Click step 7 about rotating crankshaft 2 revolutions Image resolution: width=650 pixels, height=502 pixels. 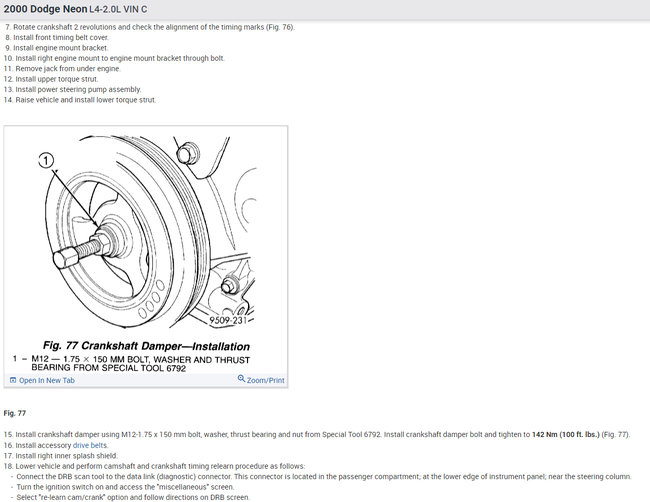(150, 27)
